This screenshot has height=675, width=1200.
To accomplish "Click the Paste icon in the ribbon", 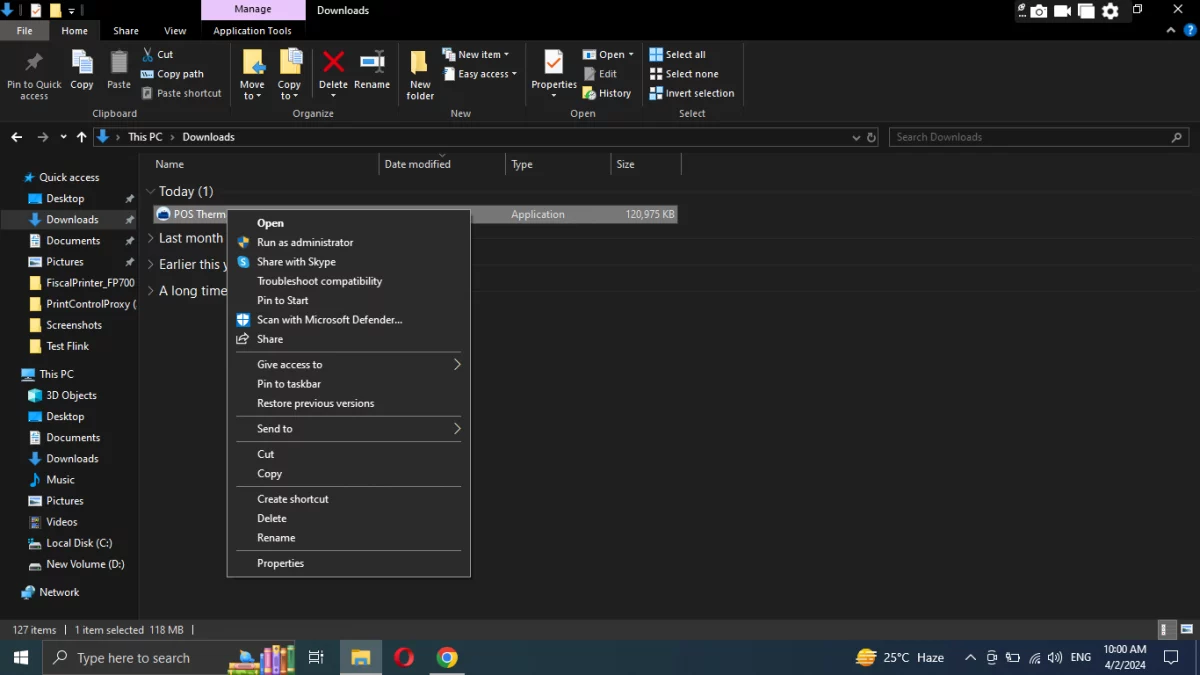I will [x=118, y=73].
